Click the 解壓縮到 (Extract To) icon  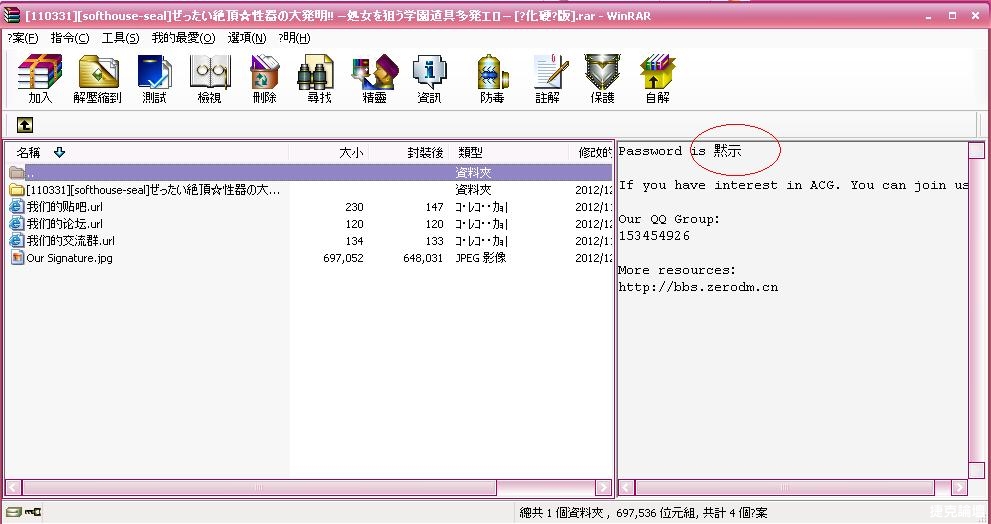tap(97, 78)
